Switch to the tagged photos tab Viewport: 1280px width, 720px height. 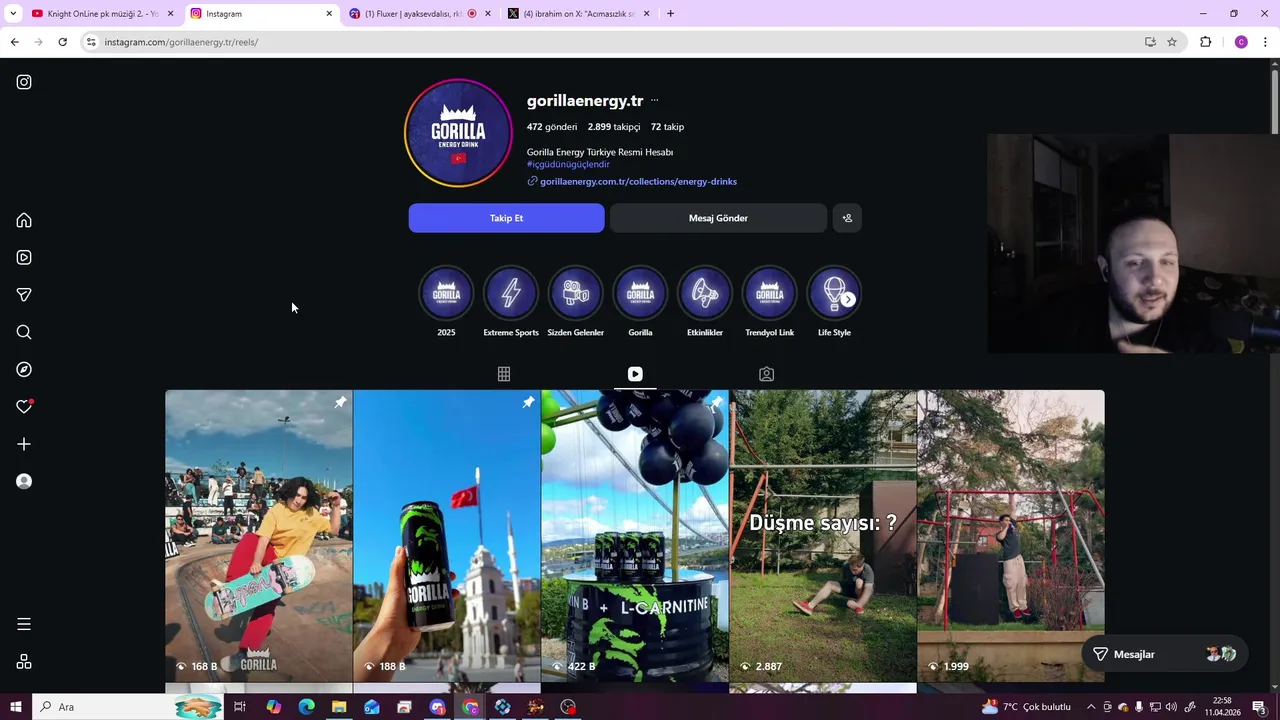click(766, 374)
